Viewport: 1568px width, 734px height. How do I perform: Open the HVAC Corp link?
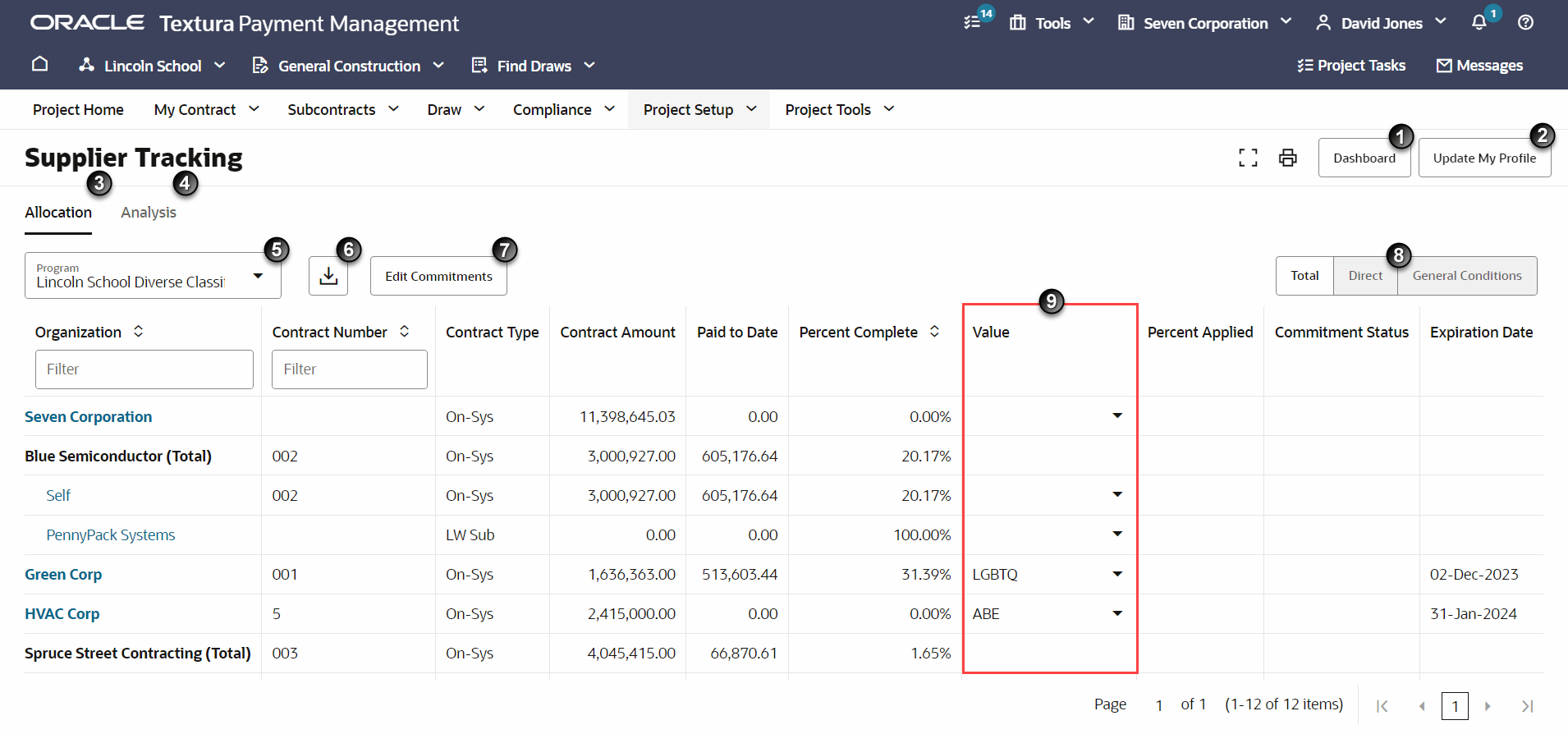click(x=62, y=613)
